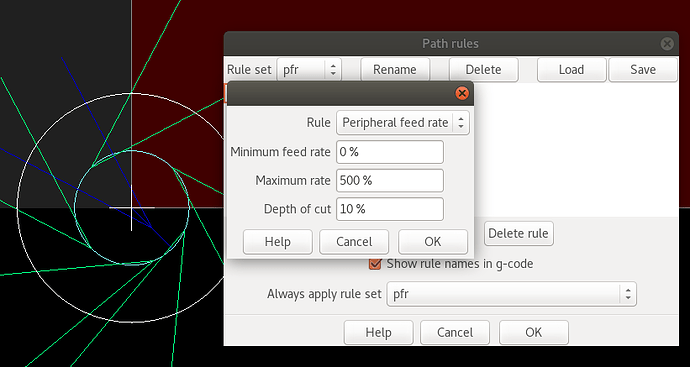Open the Always apply rule set dropdown
The image size is (690, 367).
click(x=511, y=294)
